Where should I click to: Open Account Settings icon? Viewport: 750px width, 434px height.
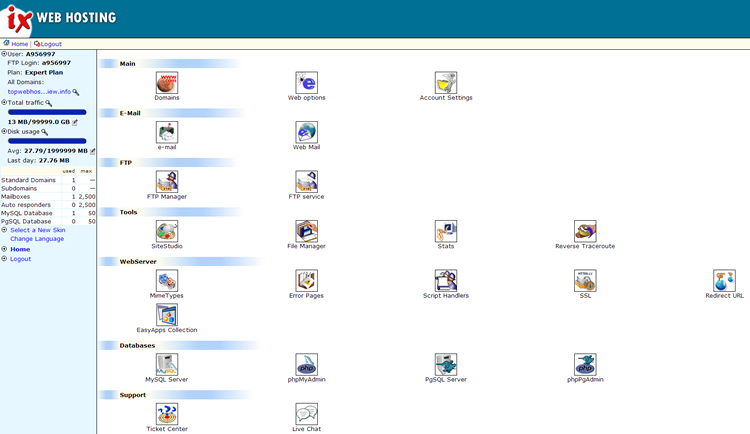(x=446, y=82)
